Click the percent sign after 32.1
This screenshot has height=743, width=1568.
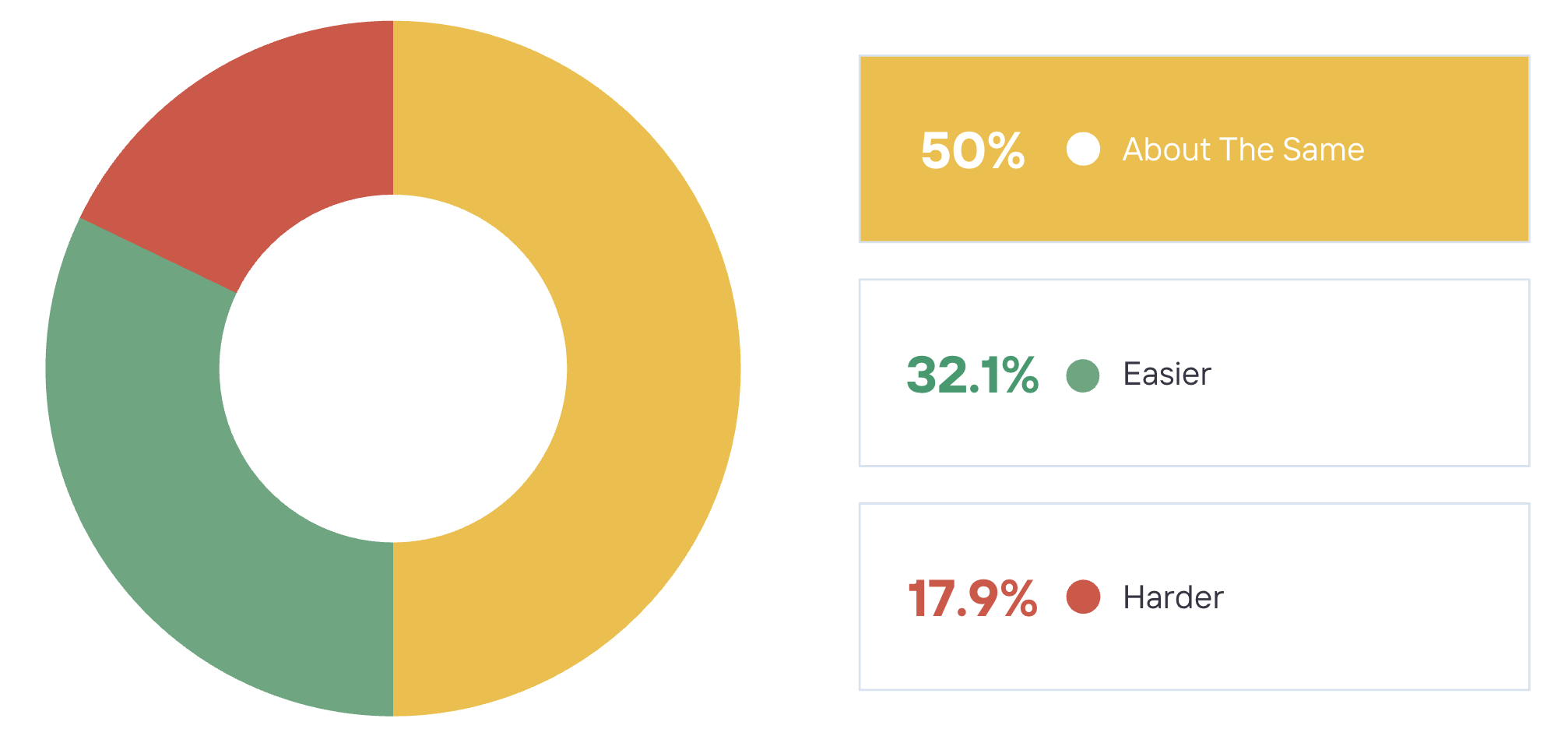click(x=1017, y=375)
